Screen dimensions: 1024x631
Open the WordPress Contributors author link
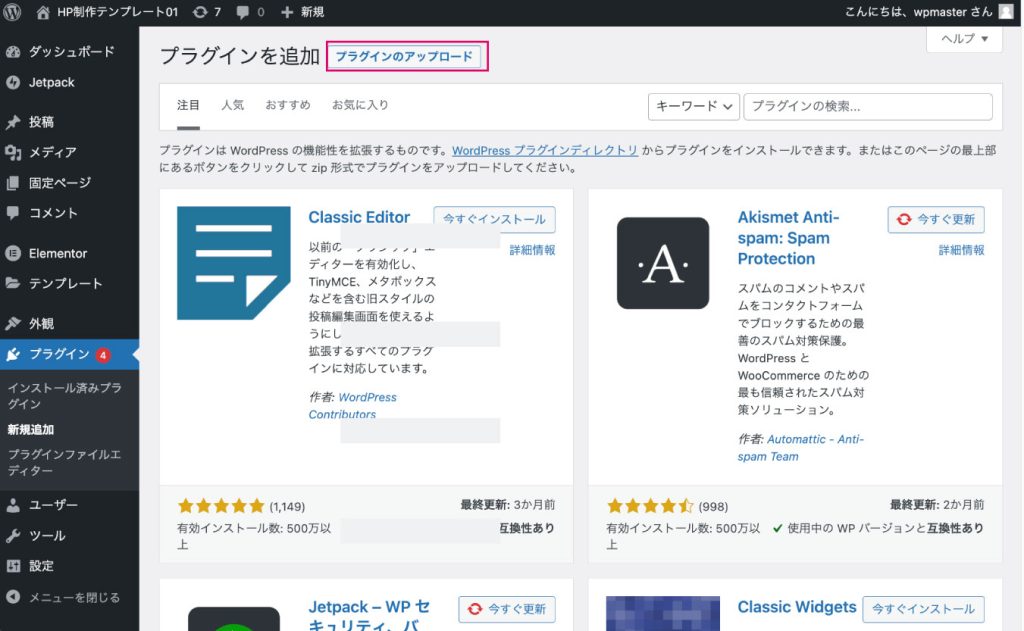tap(353, 406)
